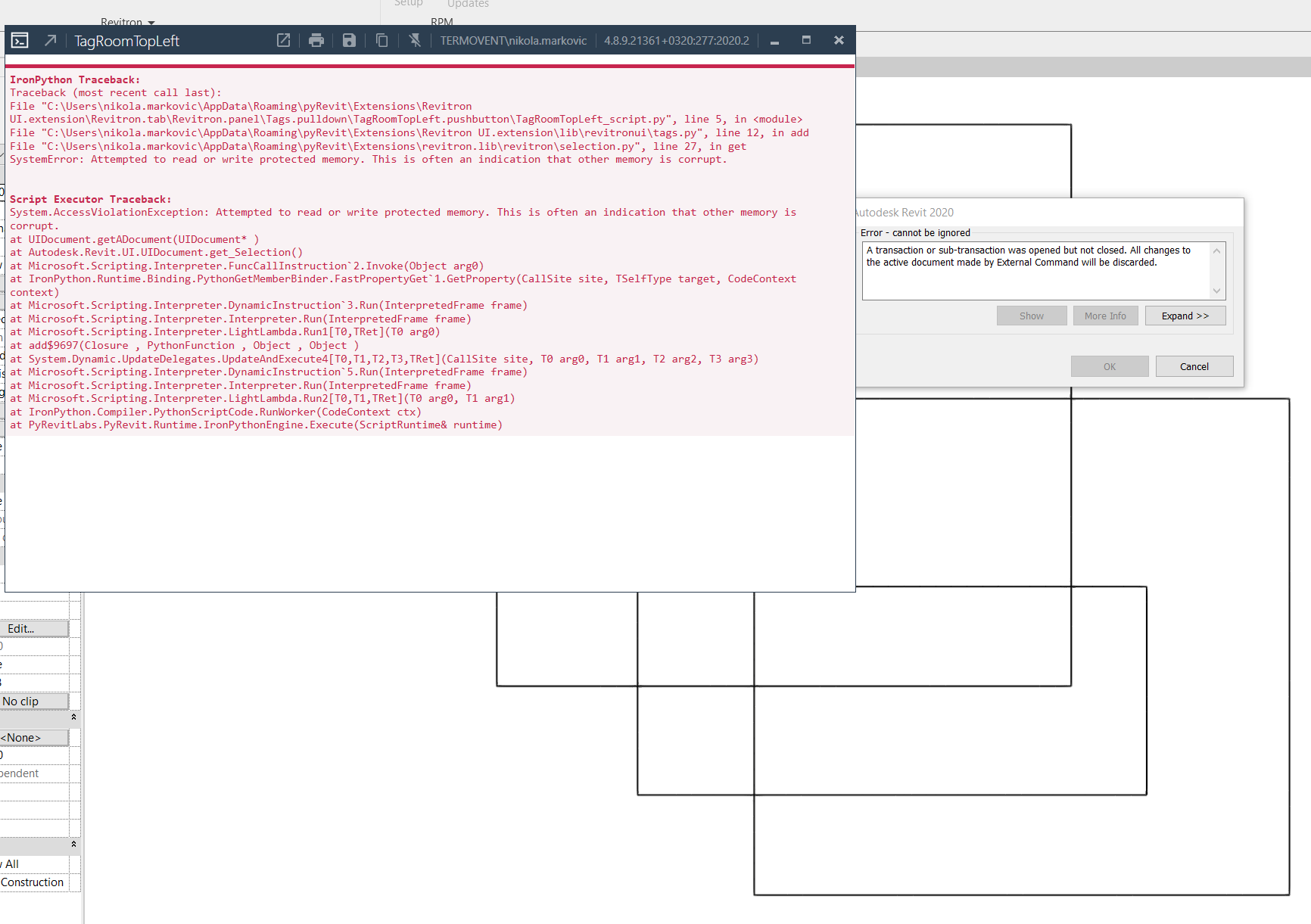Viewport: 1311px width, 924px height.
Task: Open the Revitron ribbon dropdown
Action: 127,22
